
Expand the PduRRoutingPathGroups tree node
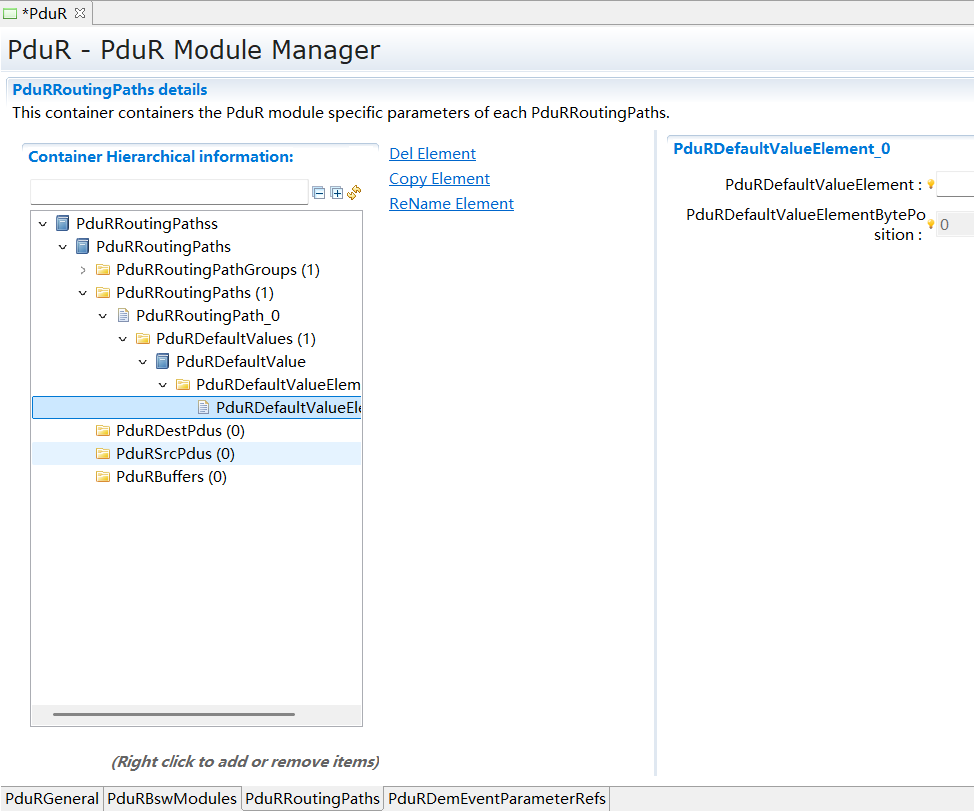pos(83,269)
